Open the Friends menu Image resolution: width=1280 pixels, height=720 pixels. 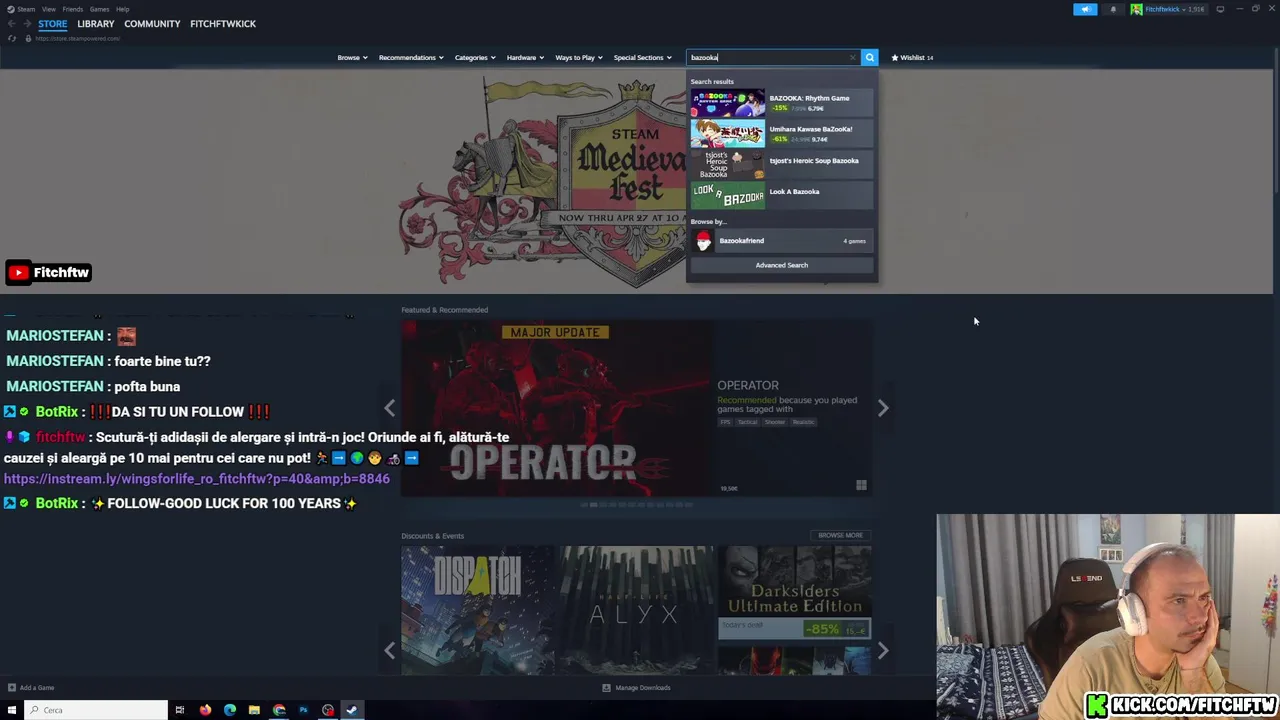(73, 9)
